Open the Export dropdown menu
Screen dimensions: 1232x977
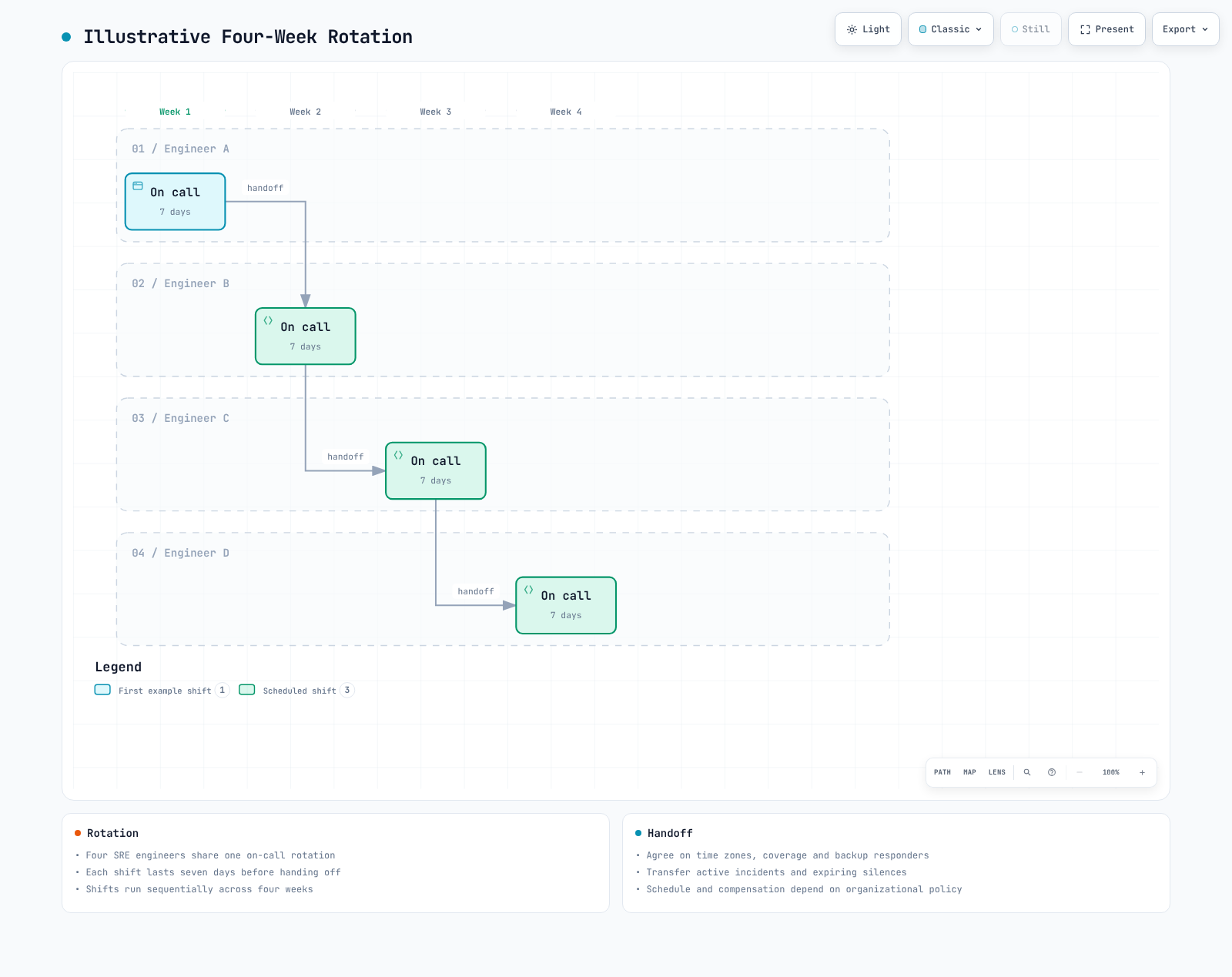(1185, 29)
